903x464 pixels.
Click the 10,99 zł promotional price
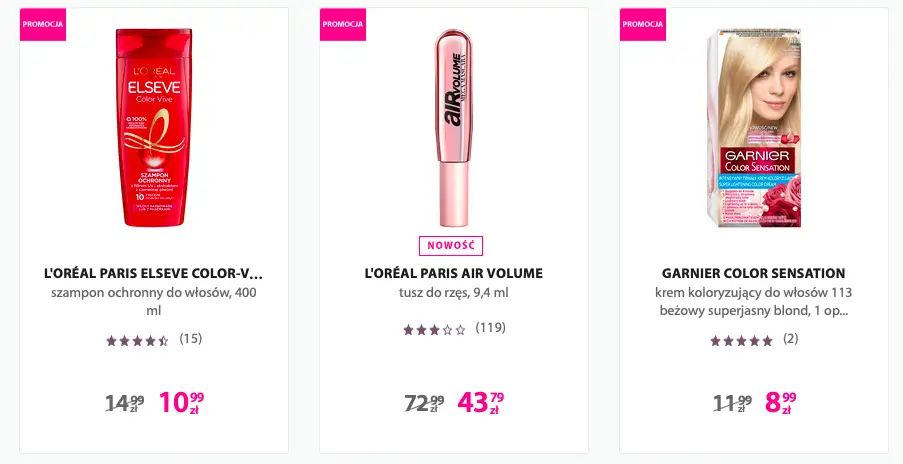coord(181,402)
